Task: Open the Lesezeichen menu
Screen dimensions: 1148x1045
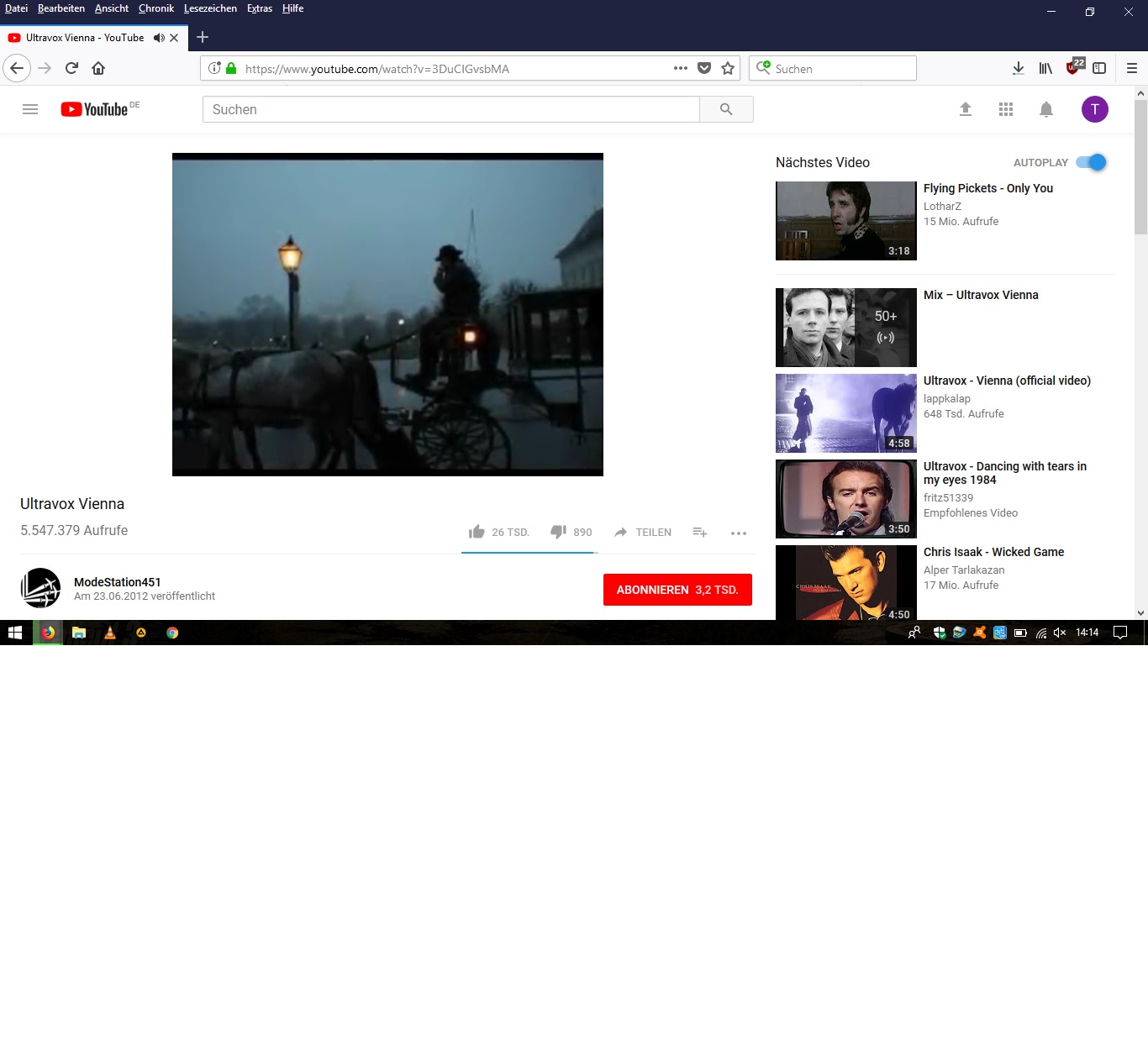Action: [210, 8]
